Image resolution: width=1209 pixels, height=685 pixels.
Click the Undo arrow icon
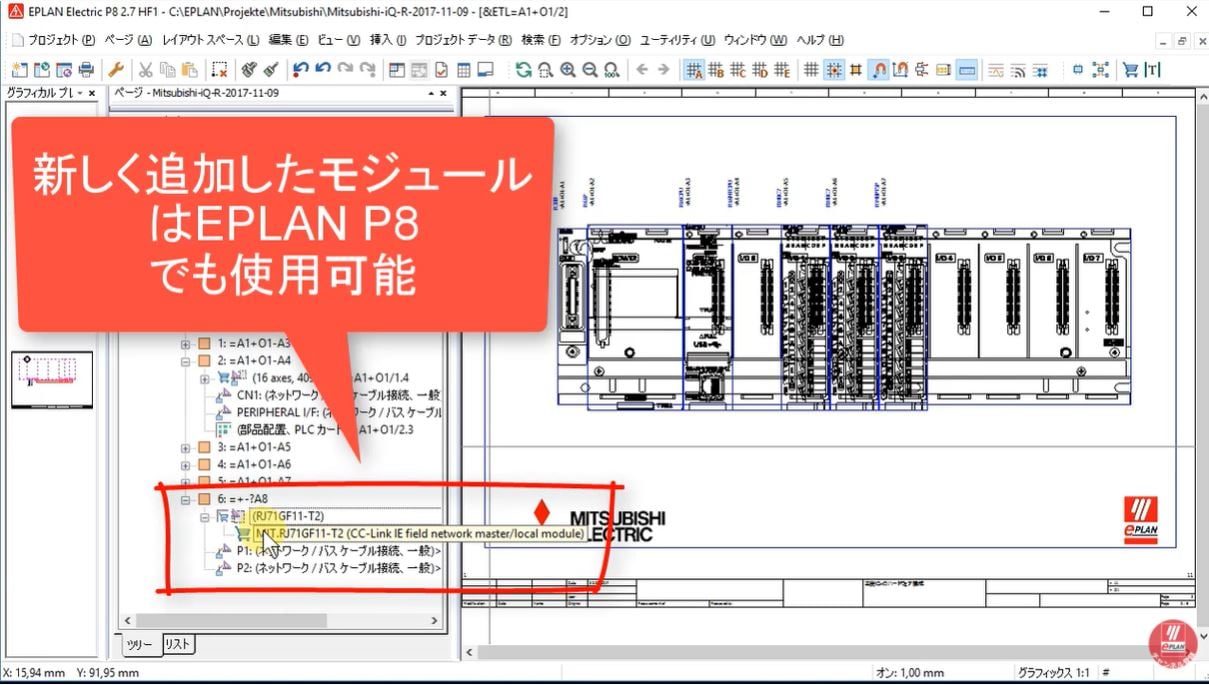299,70
